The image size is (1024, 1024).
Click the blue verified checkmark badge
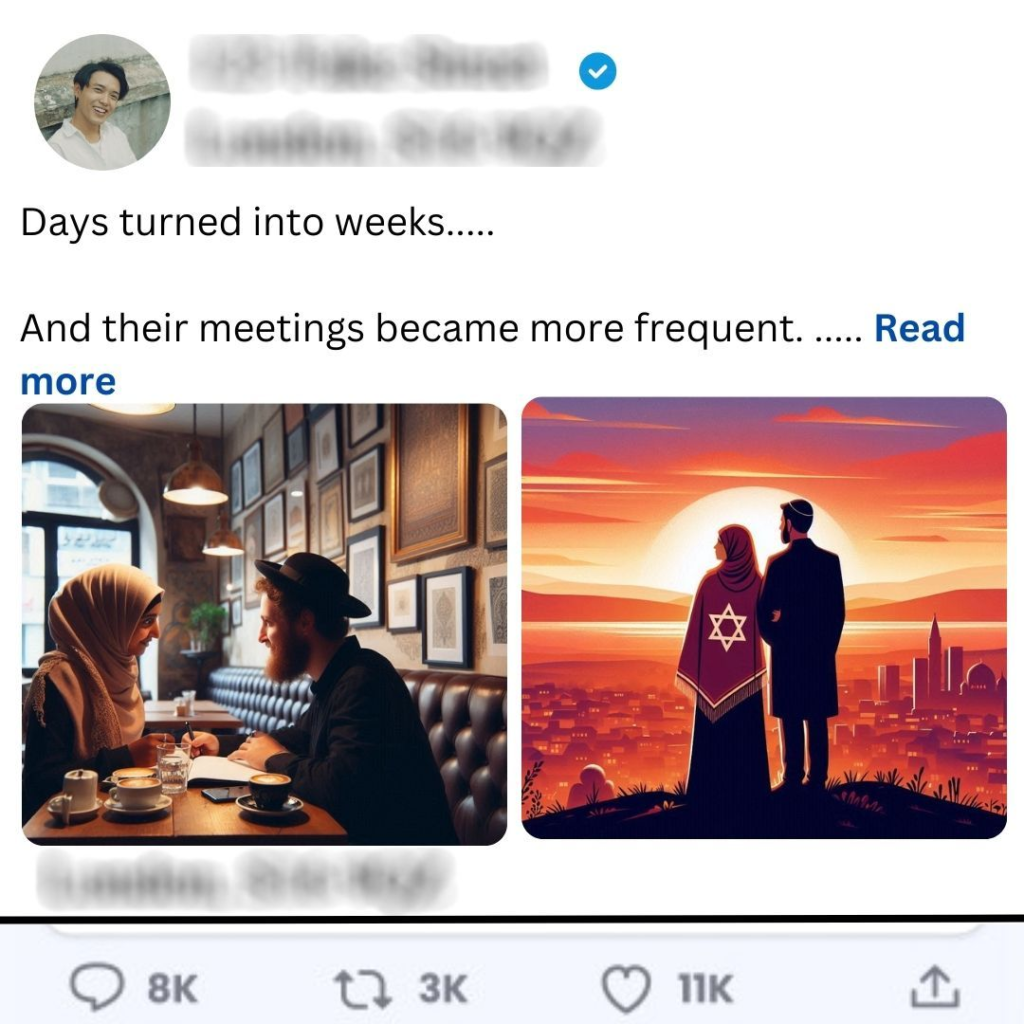tap(598, 71)
